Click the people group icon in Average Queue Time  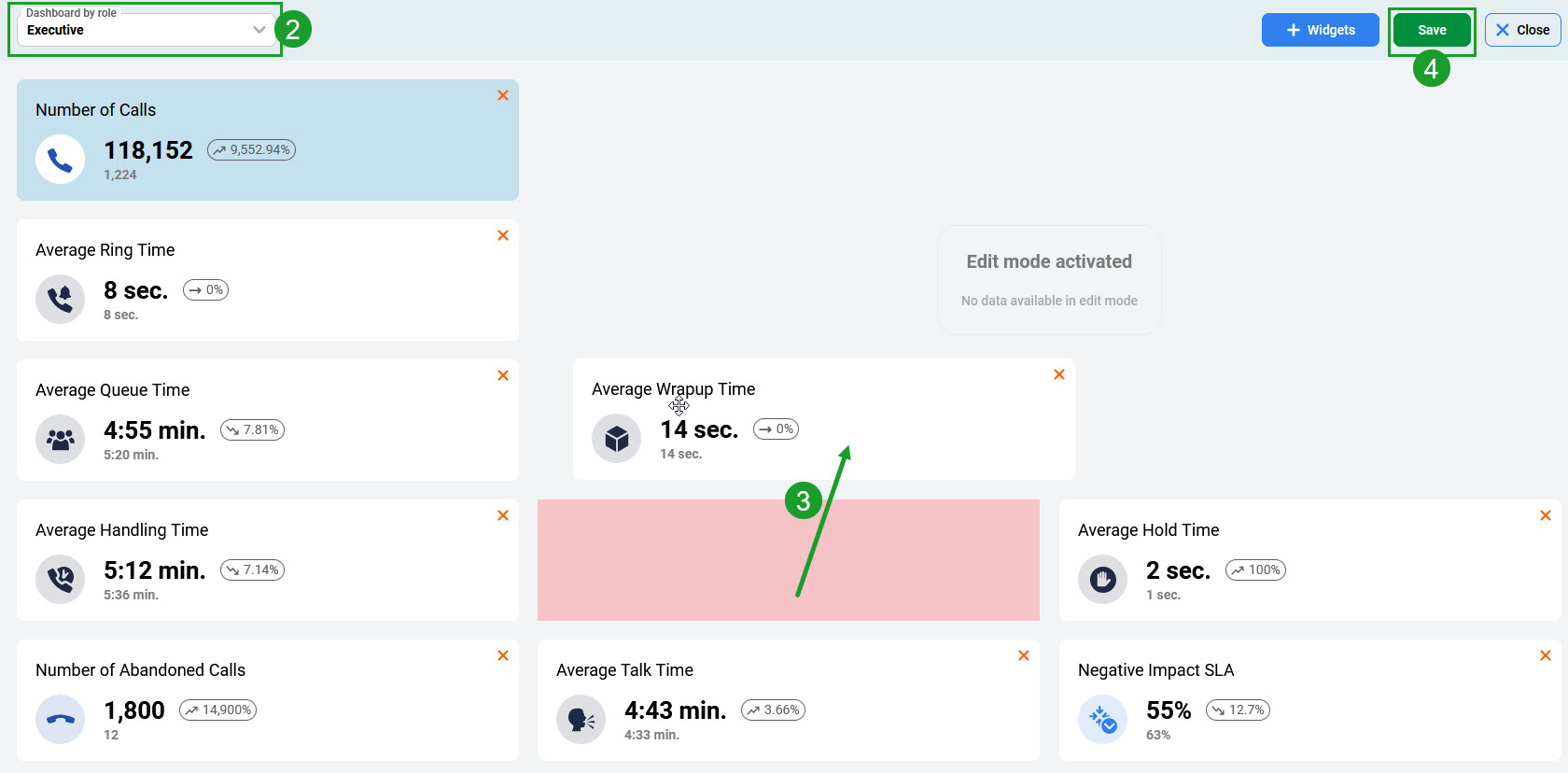pos(60,440)
